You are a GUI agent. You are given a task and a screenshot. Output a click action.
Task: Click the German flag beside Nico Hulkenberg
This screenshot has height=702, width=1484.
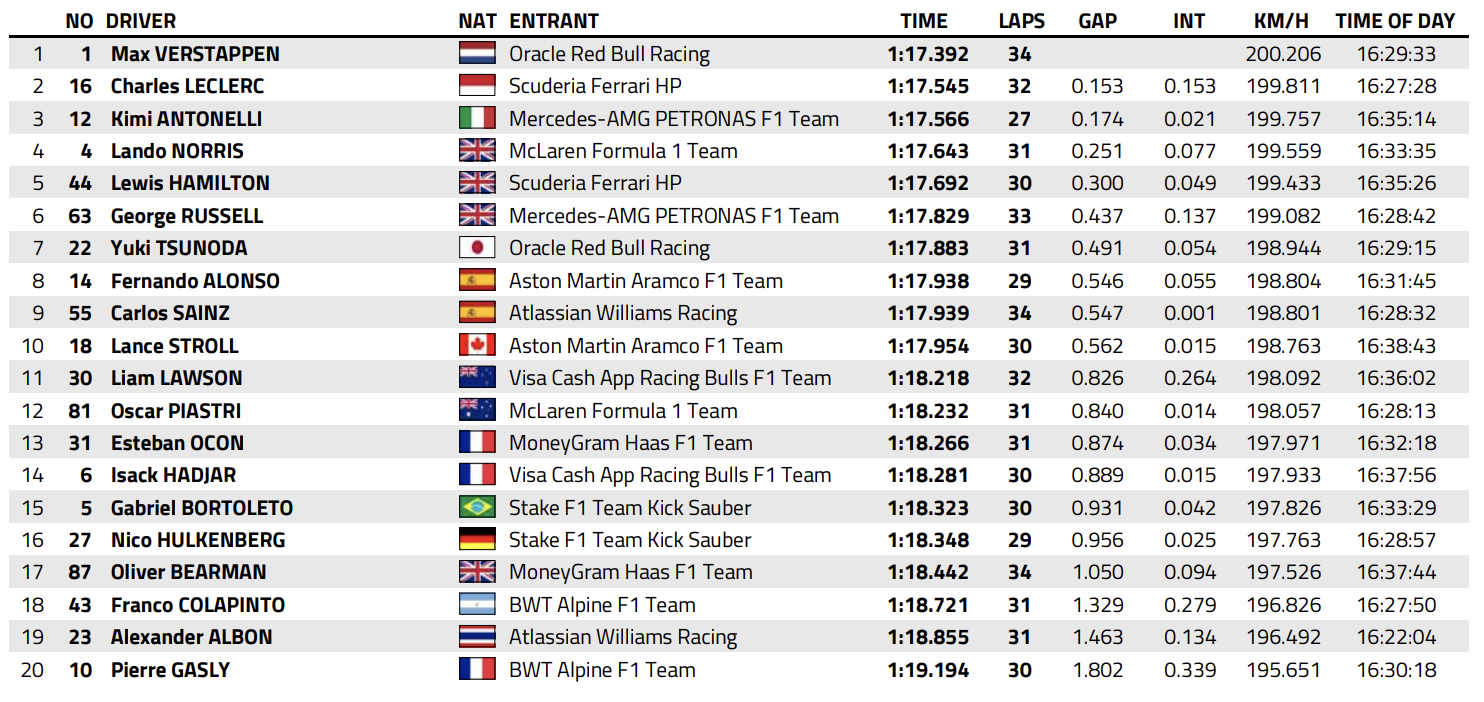tap(477, 540)
